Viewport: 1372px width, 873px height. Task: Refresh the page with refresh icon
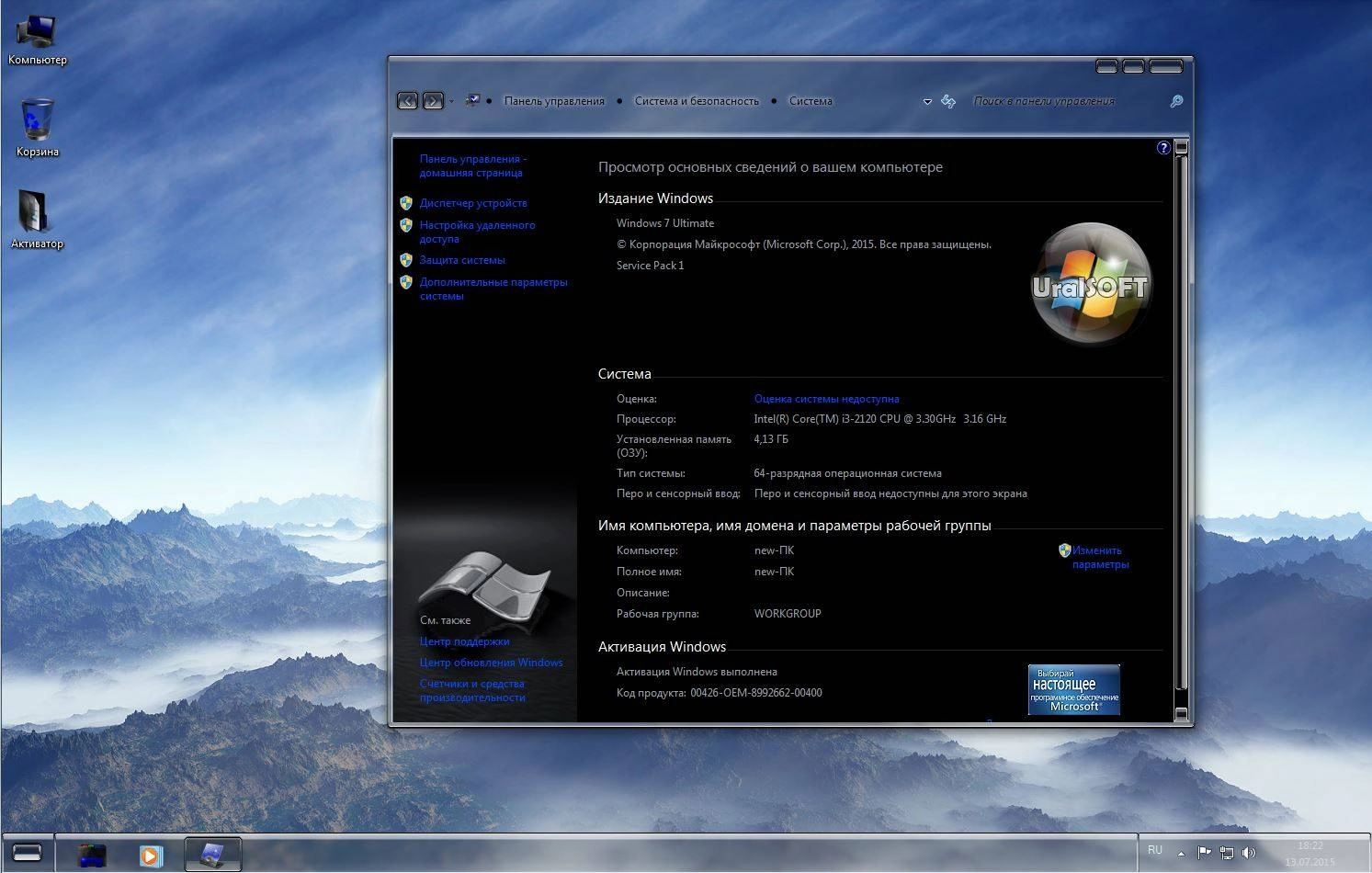[948, 101]
